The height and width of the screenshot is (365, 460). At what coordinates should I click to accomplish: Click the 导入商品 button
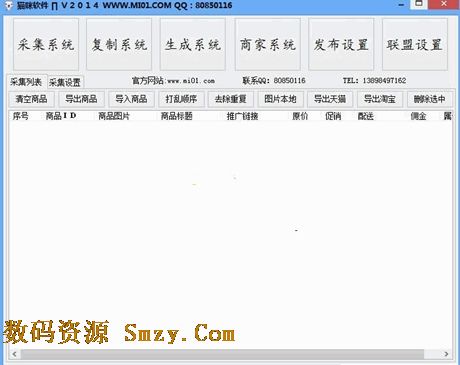tap(131, 99)
